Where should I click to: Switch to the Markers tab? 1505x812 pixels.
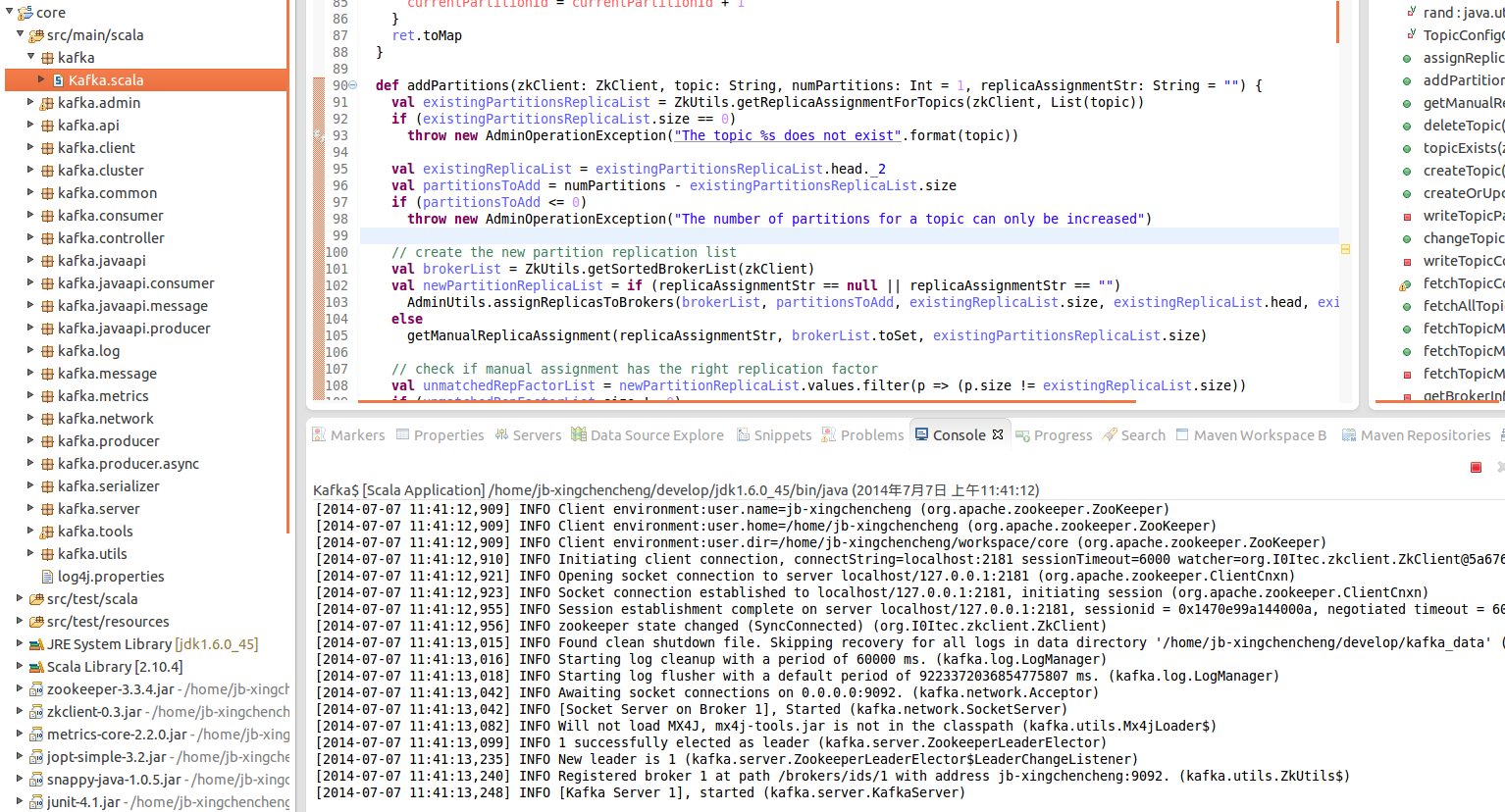(348, 434)
